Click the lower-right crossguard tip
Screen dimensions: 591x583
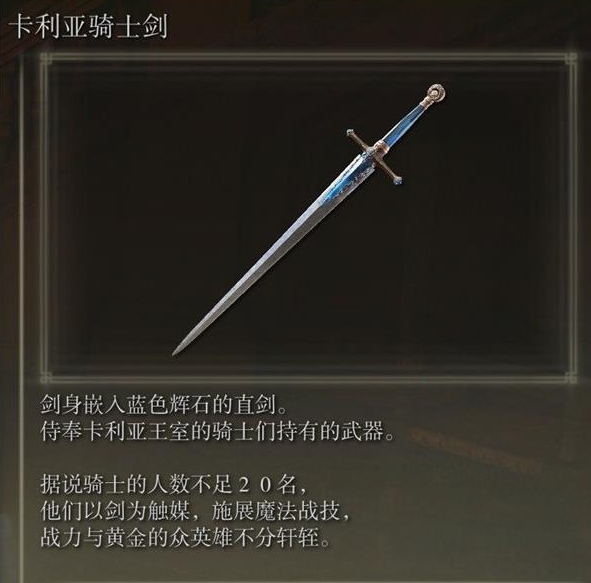[x=398, y=181]
